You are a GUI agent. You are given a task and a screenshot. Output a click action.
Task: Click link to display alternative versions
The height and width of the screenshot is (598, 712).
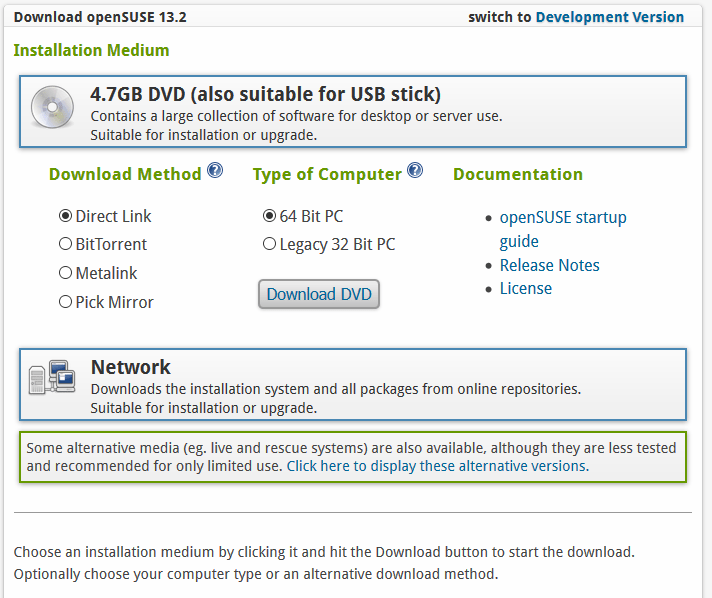coord(438,466)
